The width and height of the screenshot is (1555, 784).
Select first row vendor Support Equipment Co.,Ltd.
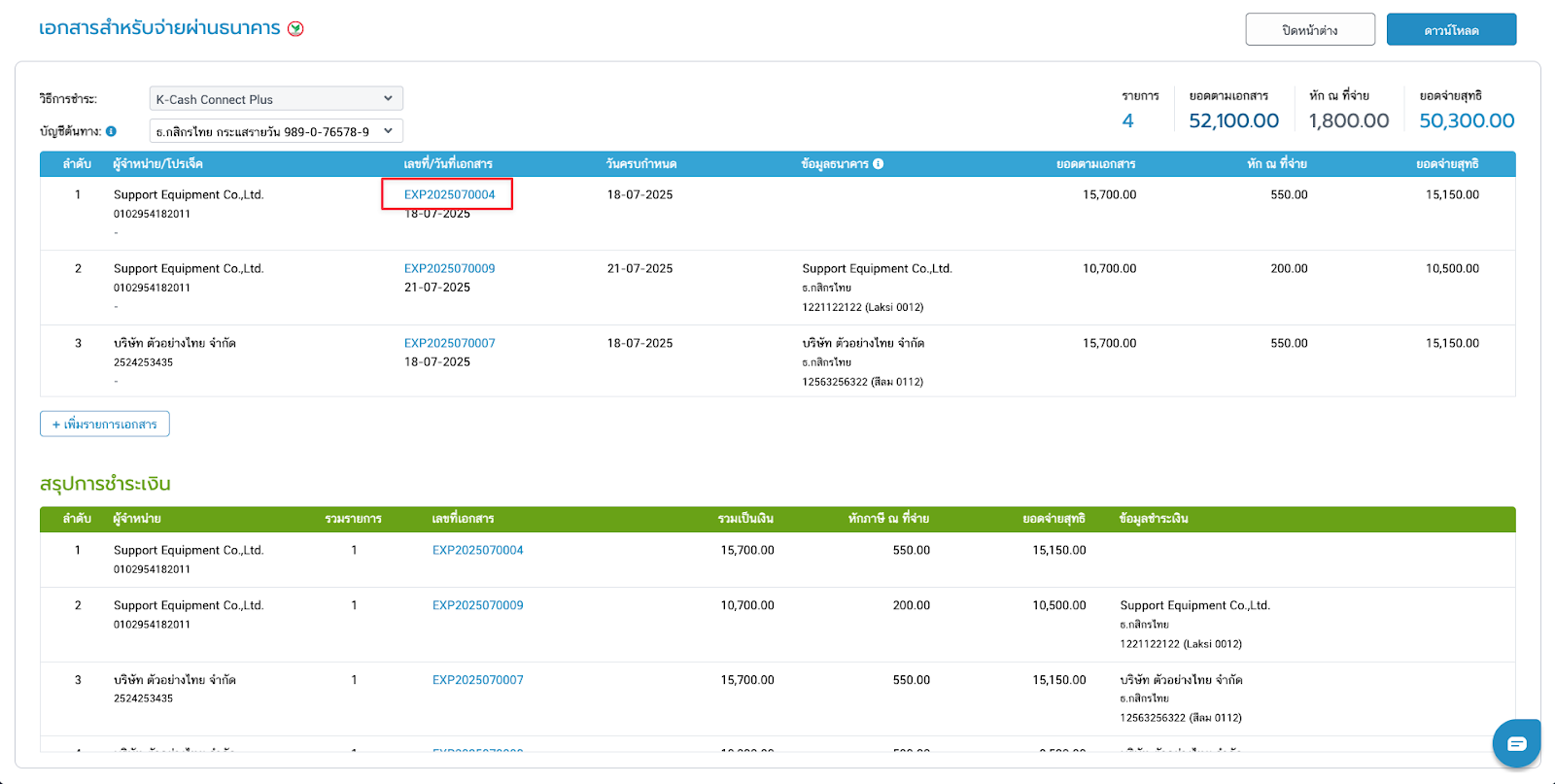tap(189, 194)
